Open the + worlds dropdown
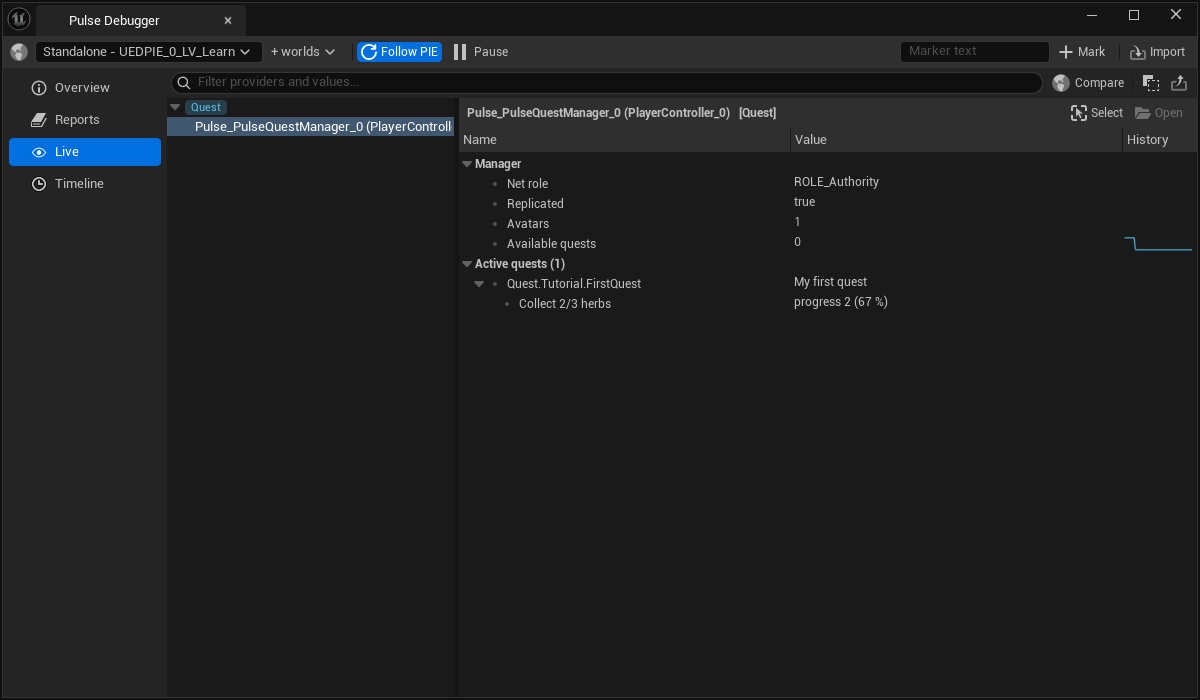 tap(303, 52)
